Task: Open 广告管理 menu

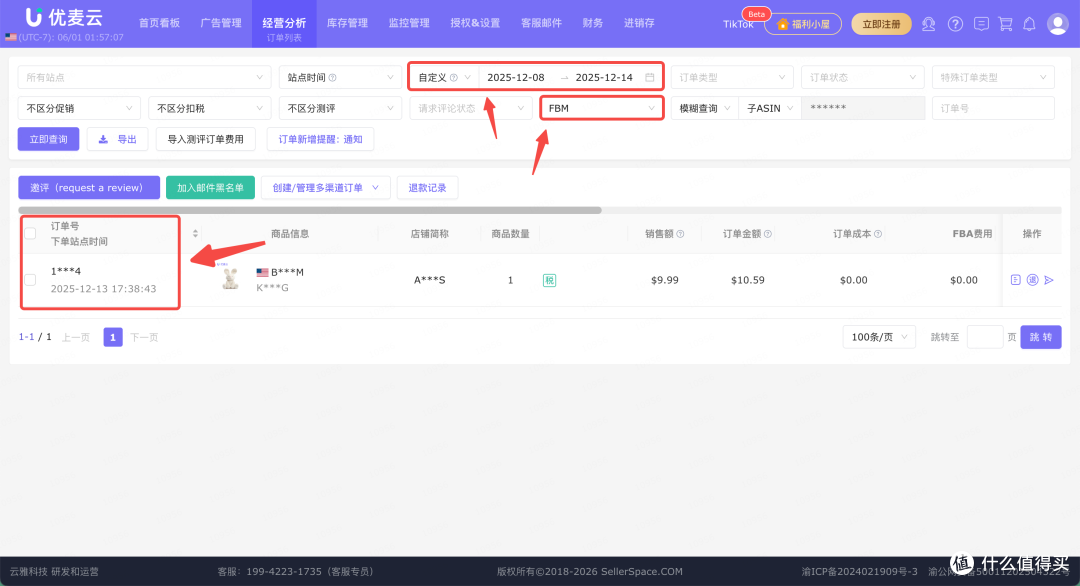Action: [221, 23]
